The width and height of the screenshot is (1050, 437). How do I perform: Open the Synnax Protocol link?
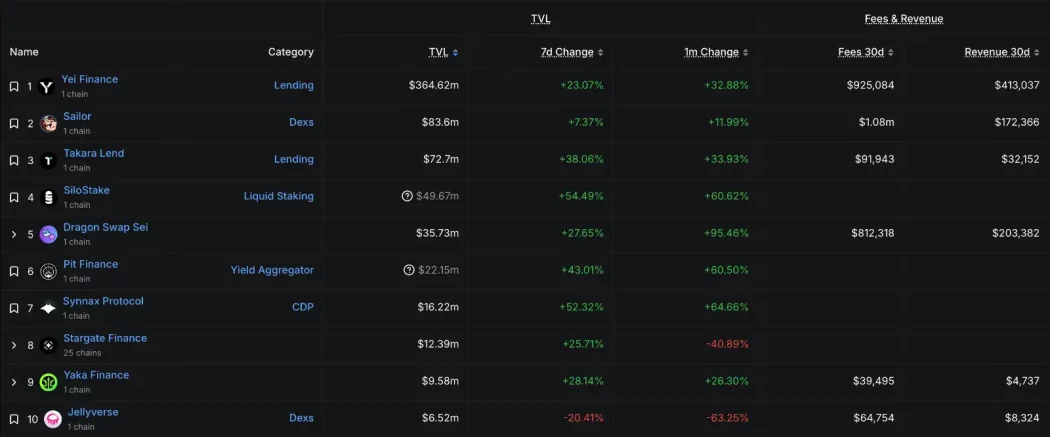103,301
